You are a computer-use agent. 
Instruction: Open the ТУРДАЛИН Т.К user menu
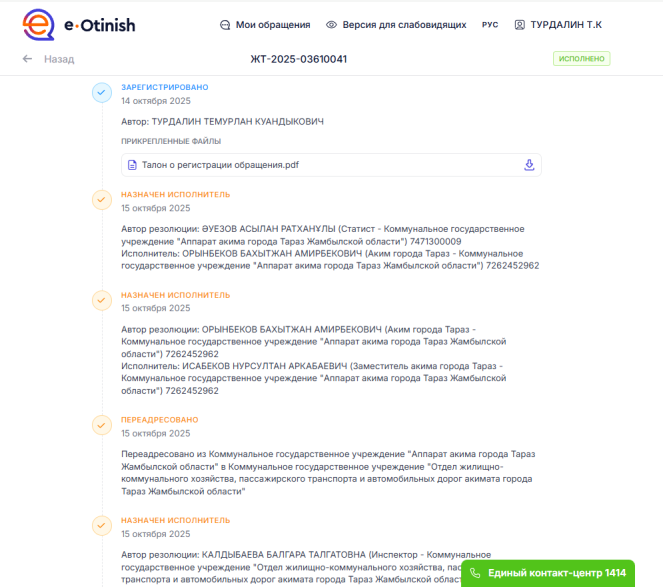[x=567, y=25]
